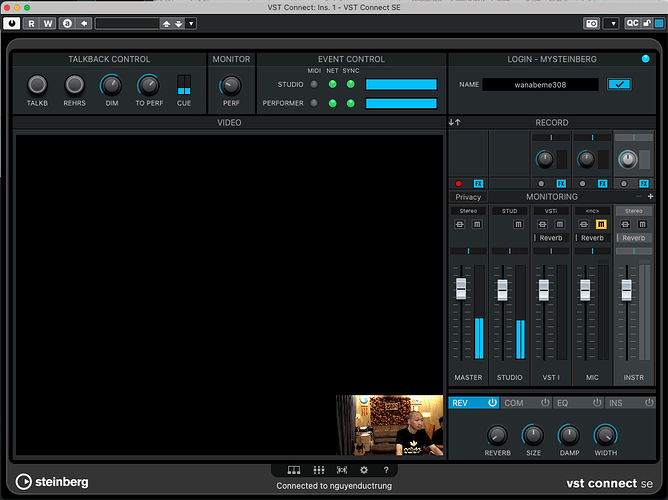Viewport: 668px width, 500px height.
Task: Click the empty preset name field
Action: (x=127, y=23)
